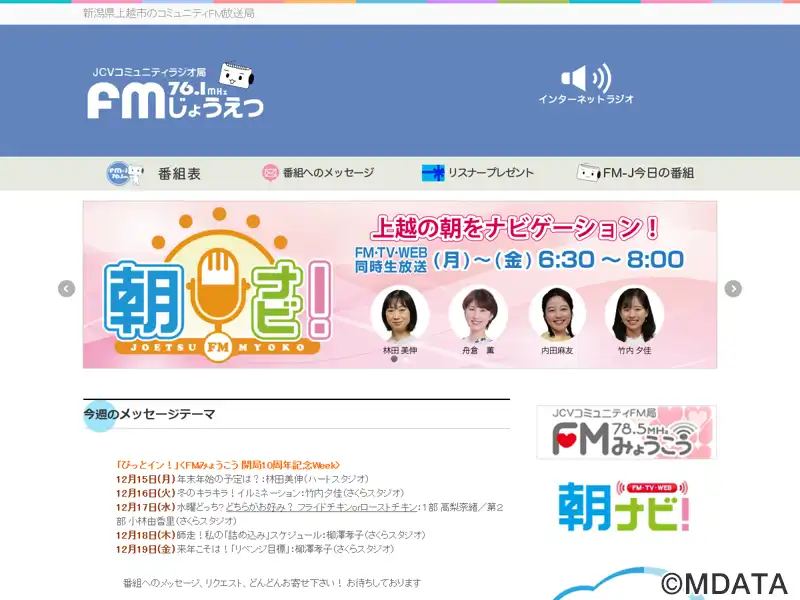This screenshot has height=600, width=800.
Task: Open the 番組表 program schedule menu
Action: tap(179, 173)
